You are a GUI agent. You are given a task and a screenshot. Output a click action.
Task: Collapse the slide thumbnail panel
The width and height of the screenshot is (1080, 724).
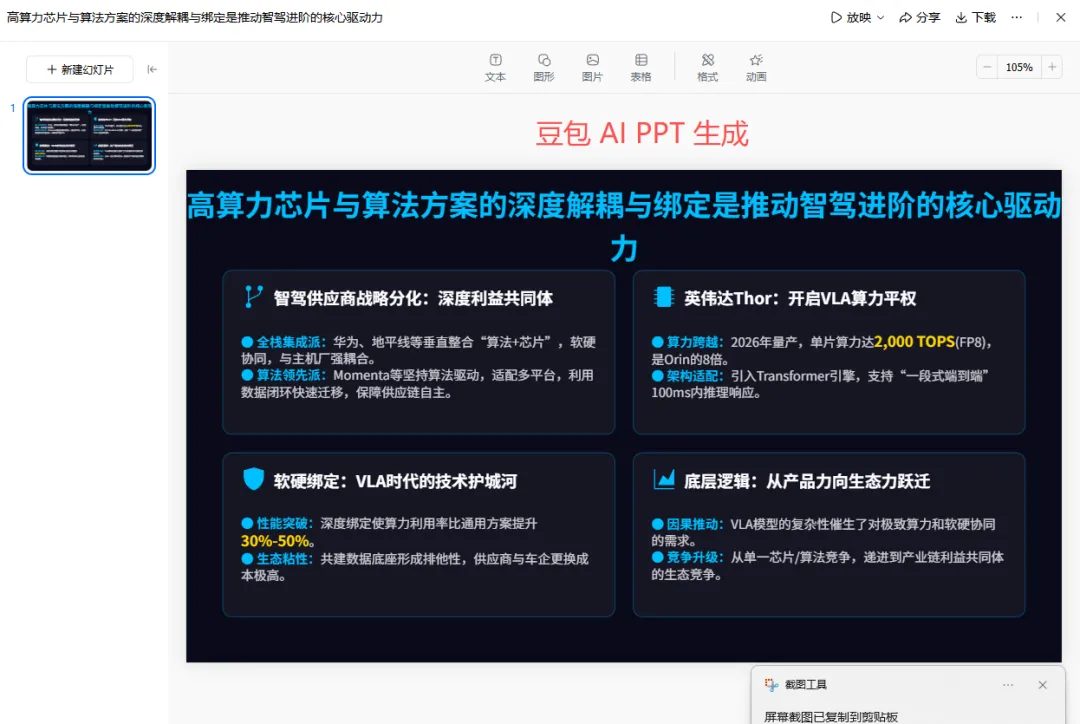point(152,69)
